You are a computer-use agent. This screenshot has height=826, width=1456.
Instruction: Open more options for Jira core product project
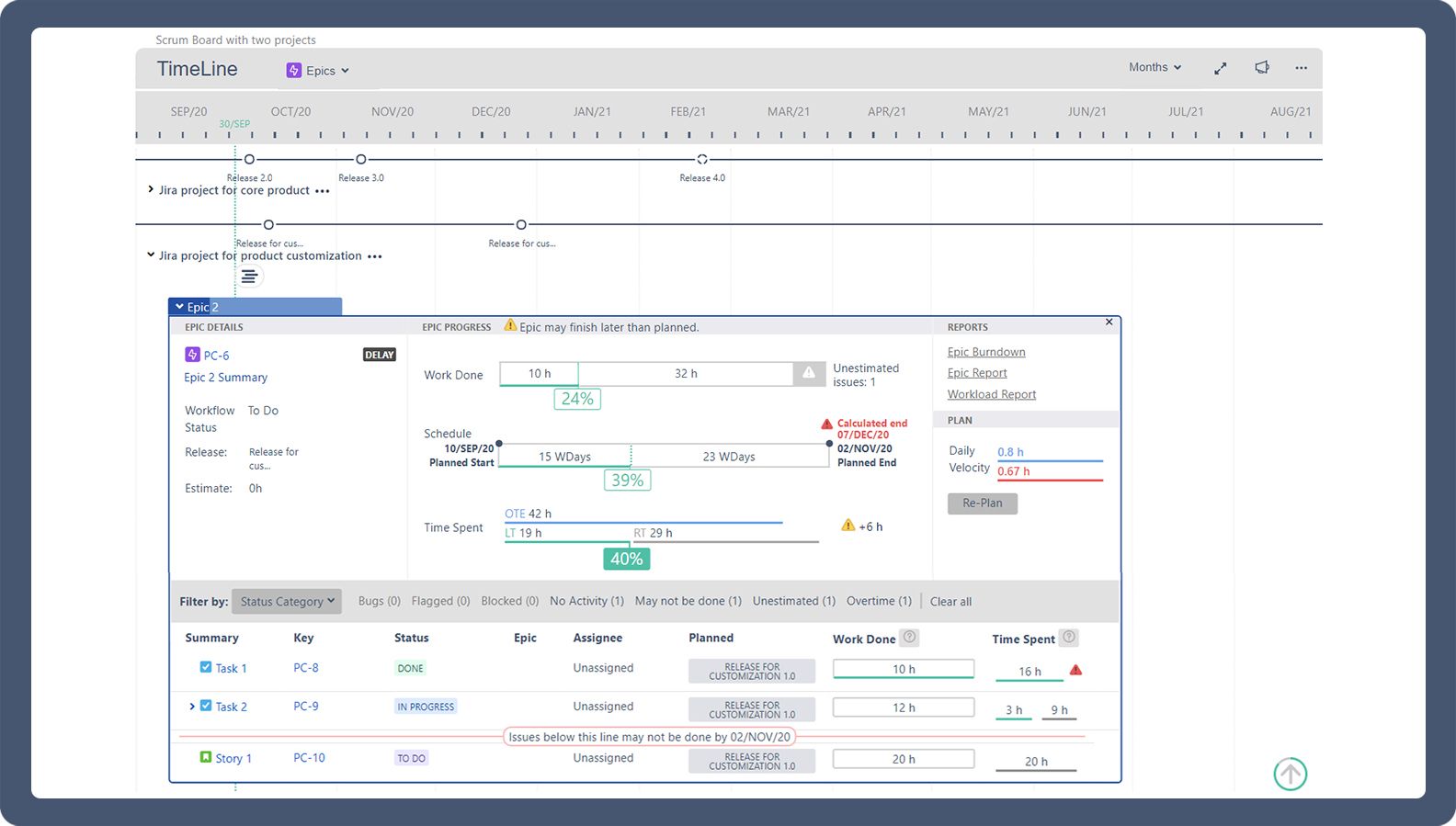322,191
